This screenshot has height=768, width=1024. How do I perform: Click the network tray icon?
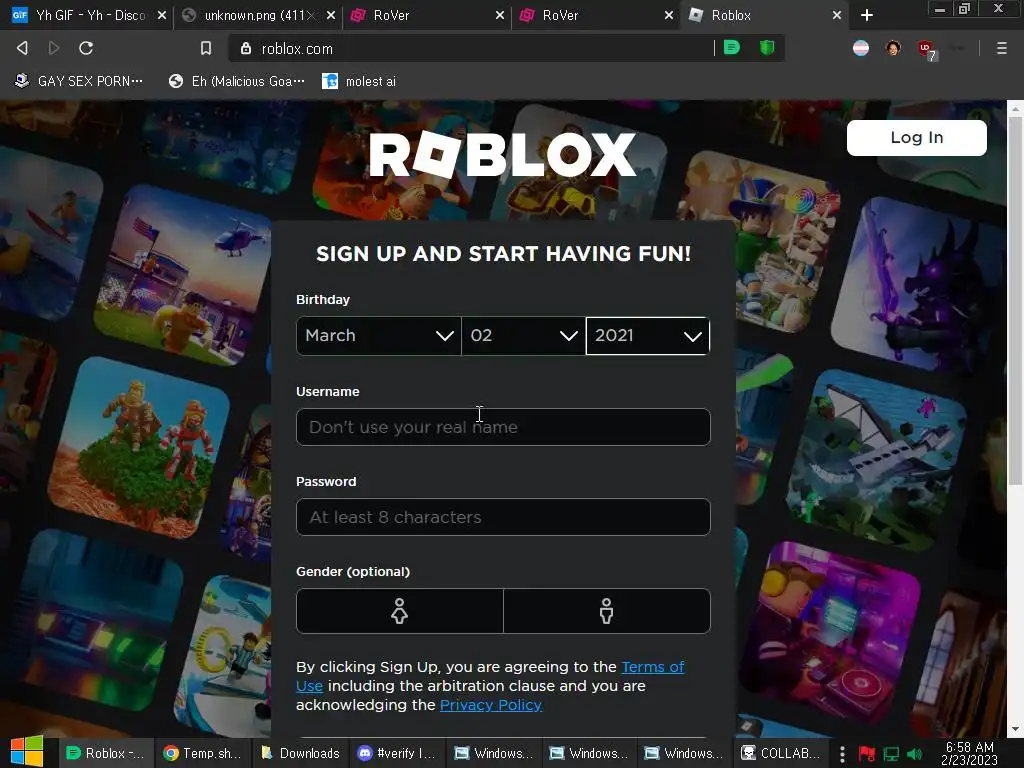tap(891, 754)
